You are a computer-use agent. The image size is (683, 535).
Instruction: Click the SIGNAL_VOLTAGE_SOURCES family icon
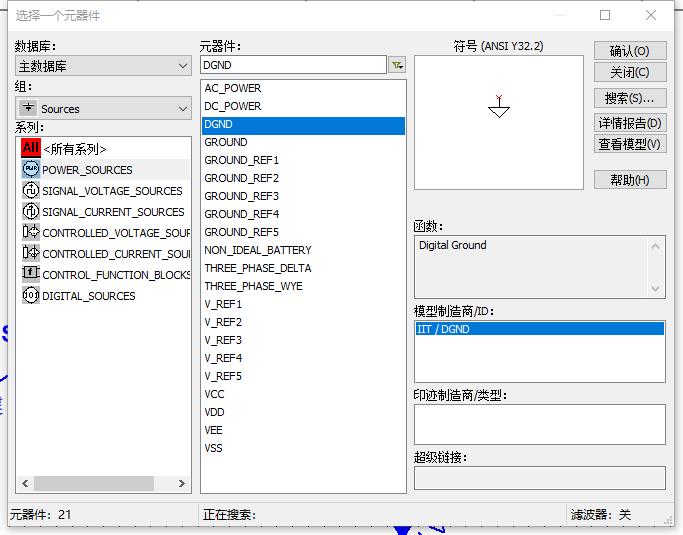coord(30,190)
